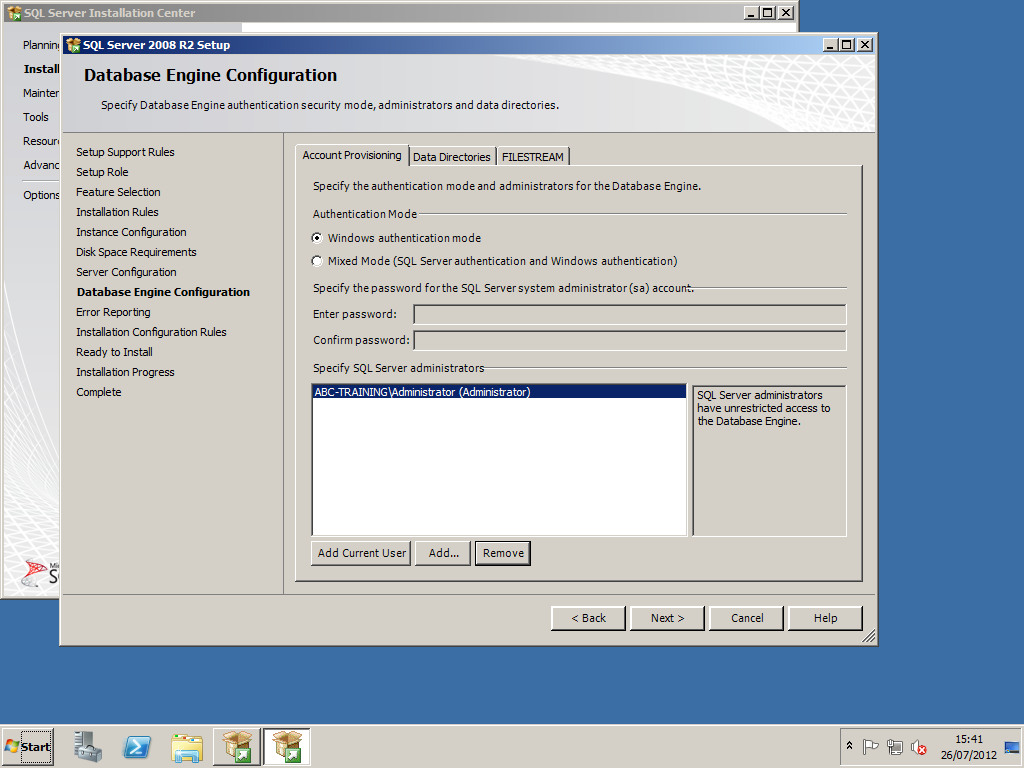This screenshot has width=1024, height=768.
Task: Open Tools in the Installation Center window
Action: pyautogui.click(x=36, y=118)
